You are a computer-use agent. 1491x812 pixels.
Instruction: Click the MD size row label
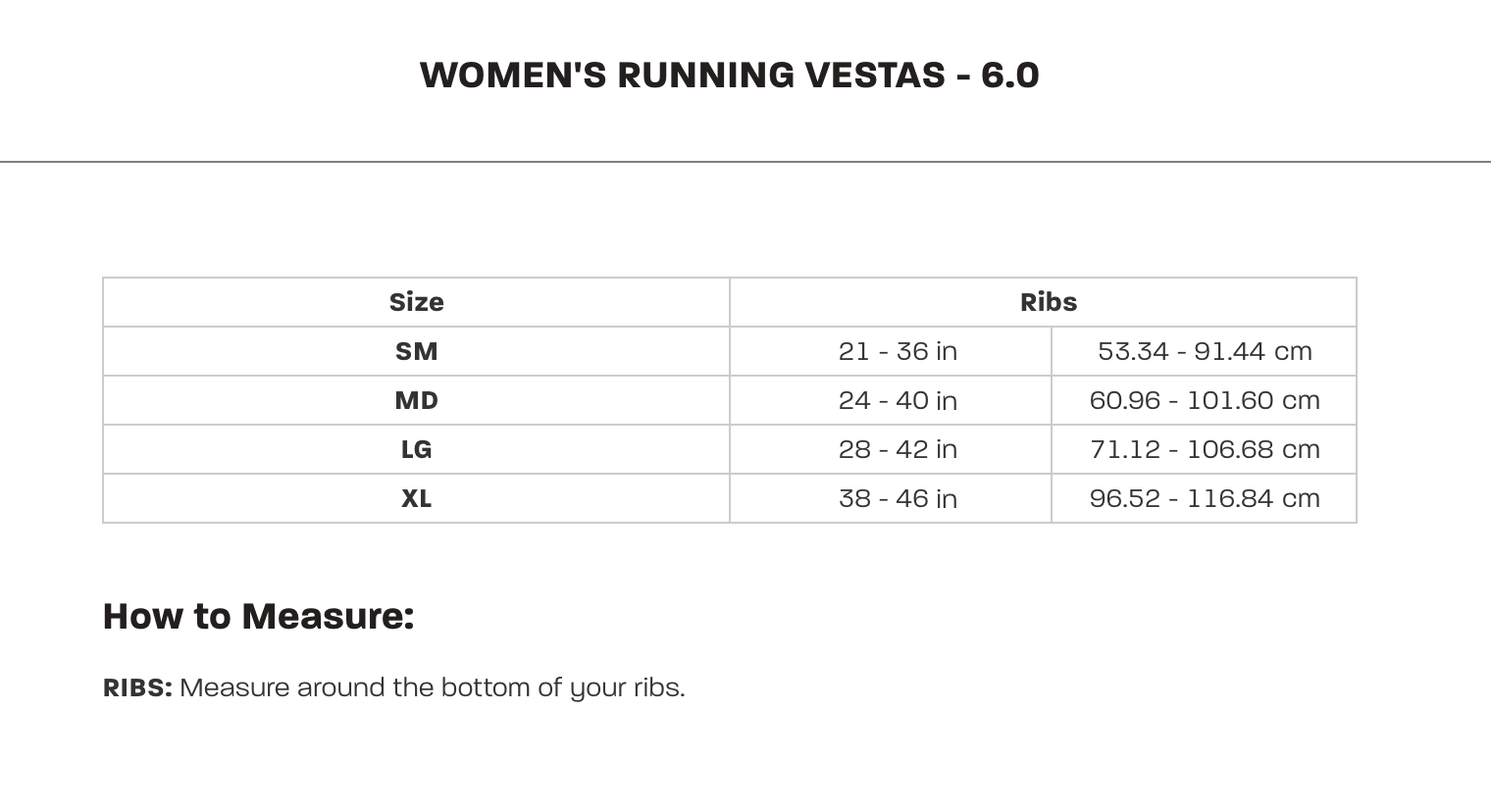click(x=416, y=400)
